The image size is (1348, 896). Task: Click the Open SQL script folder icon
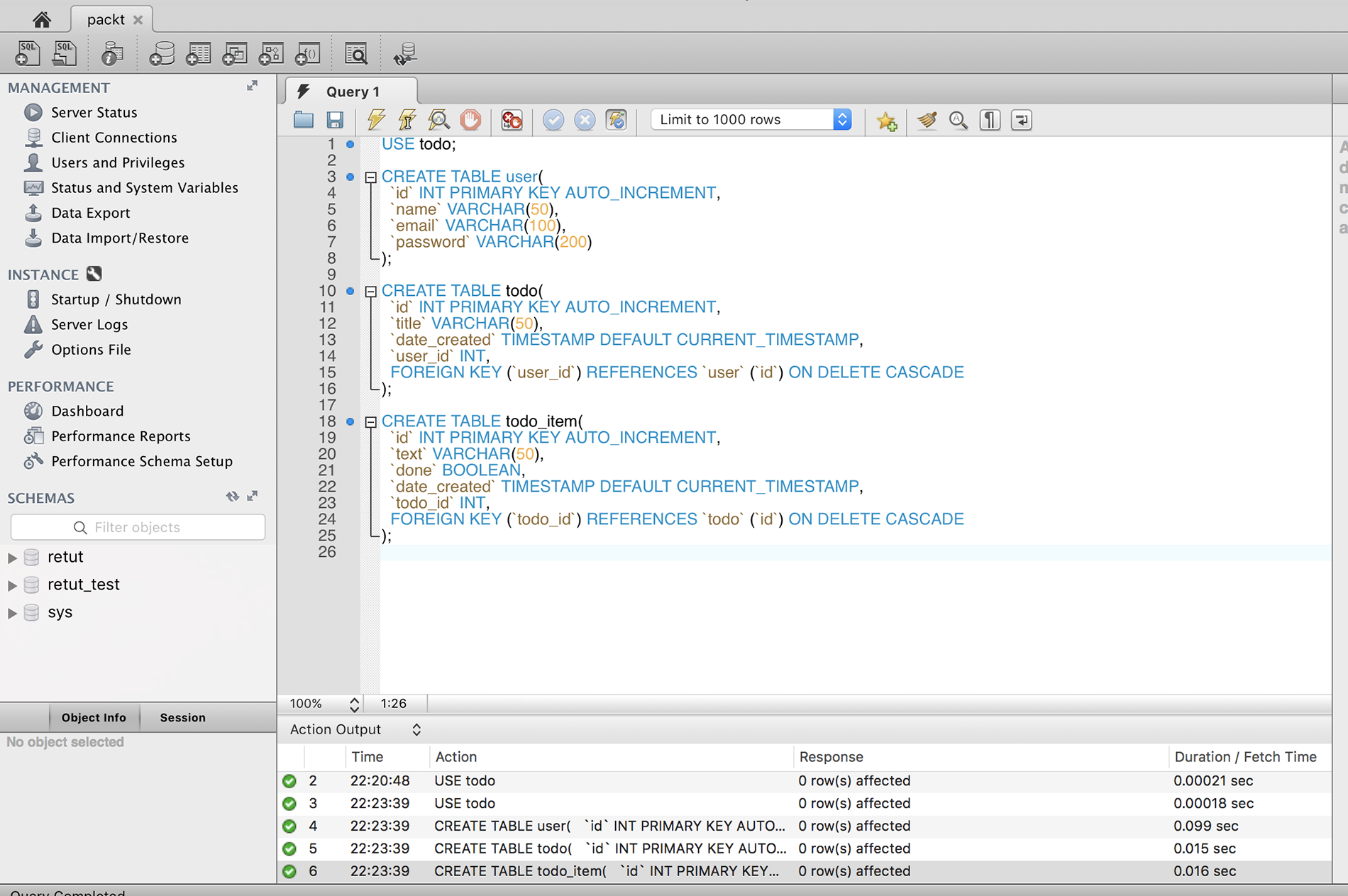coord(304,120)
